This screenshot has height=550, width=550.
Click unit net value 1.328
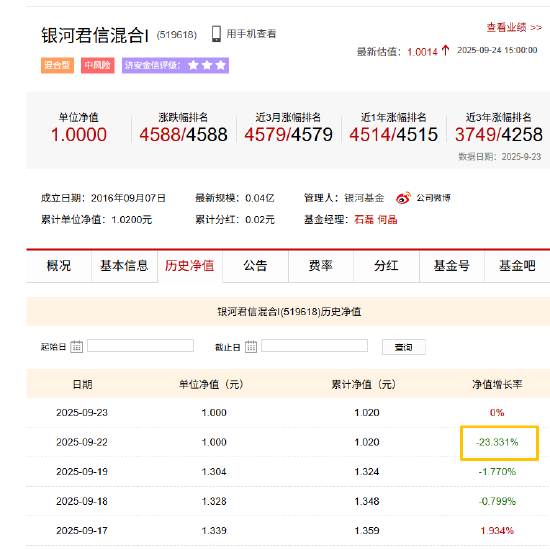point(214,501)
